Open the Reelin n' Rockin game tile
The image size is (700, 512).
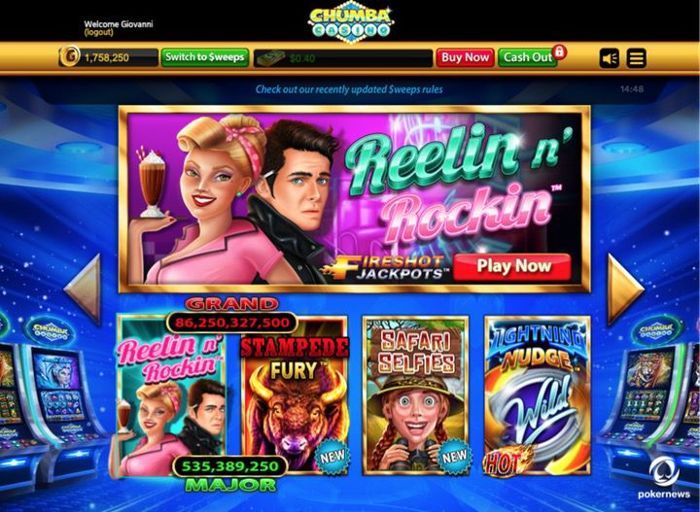click(171, 395)
